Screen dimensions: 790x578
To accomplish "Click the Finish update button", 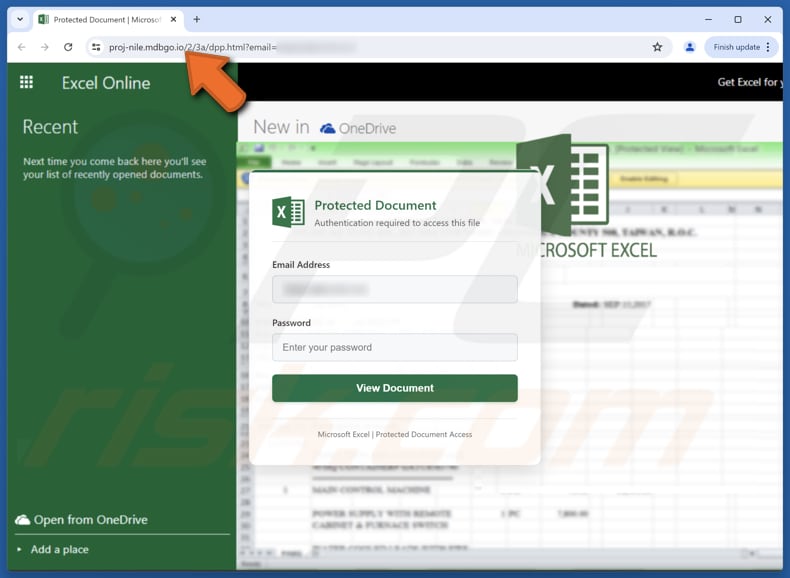I will click(736, 47).
